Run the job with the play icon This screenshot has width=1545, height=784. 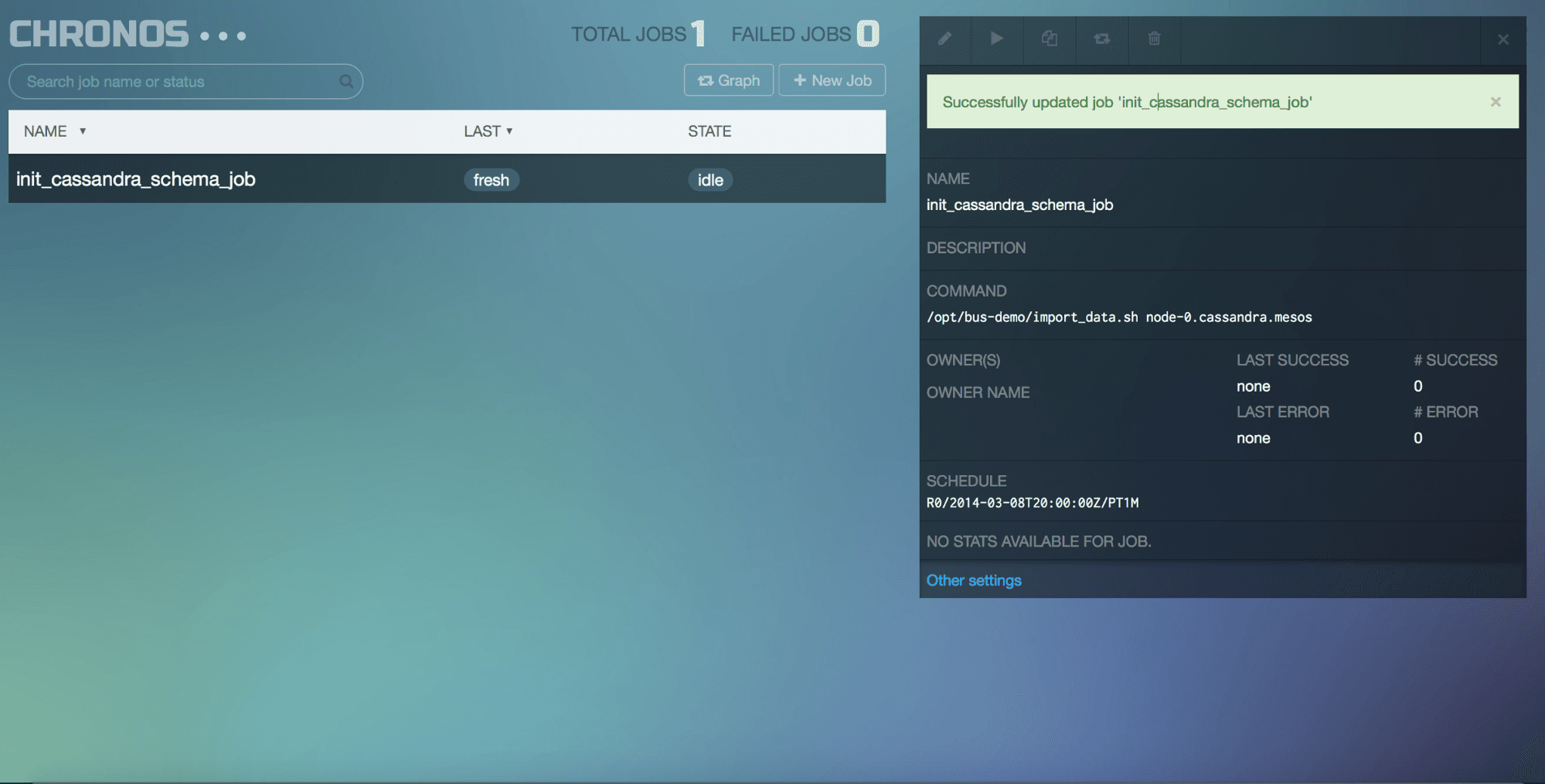click(997, 39)
